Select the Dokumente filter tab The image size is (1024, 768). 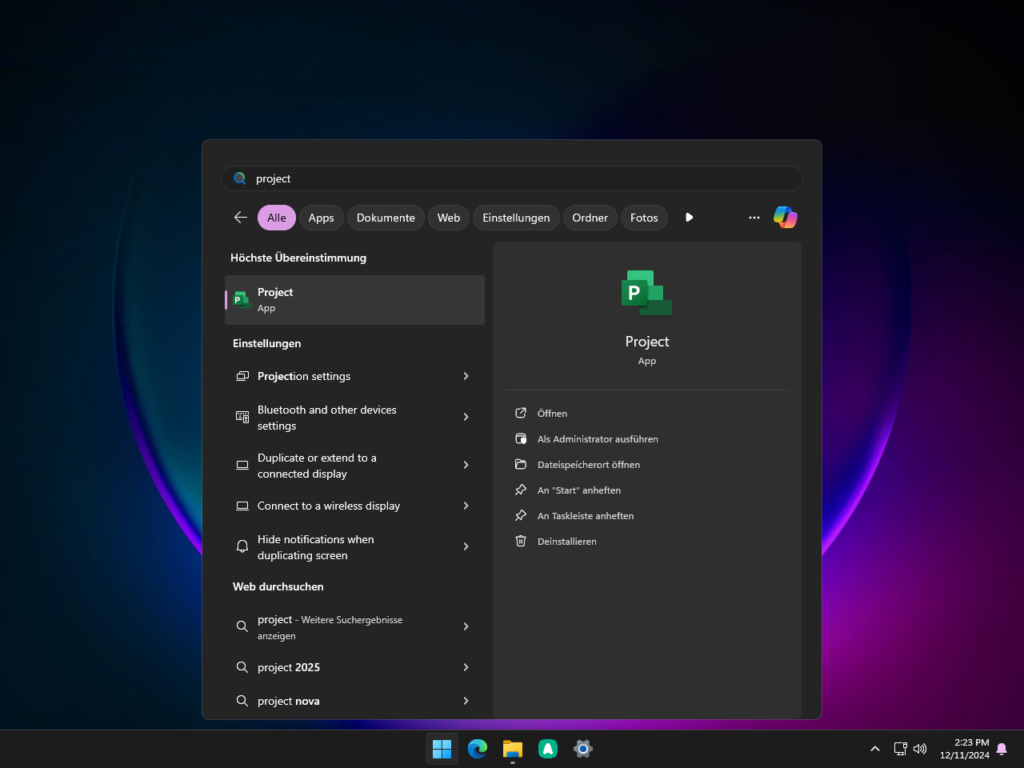[385, 218]
